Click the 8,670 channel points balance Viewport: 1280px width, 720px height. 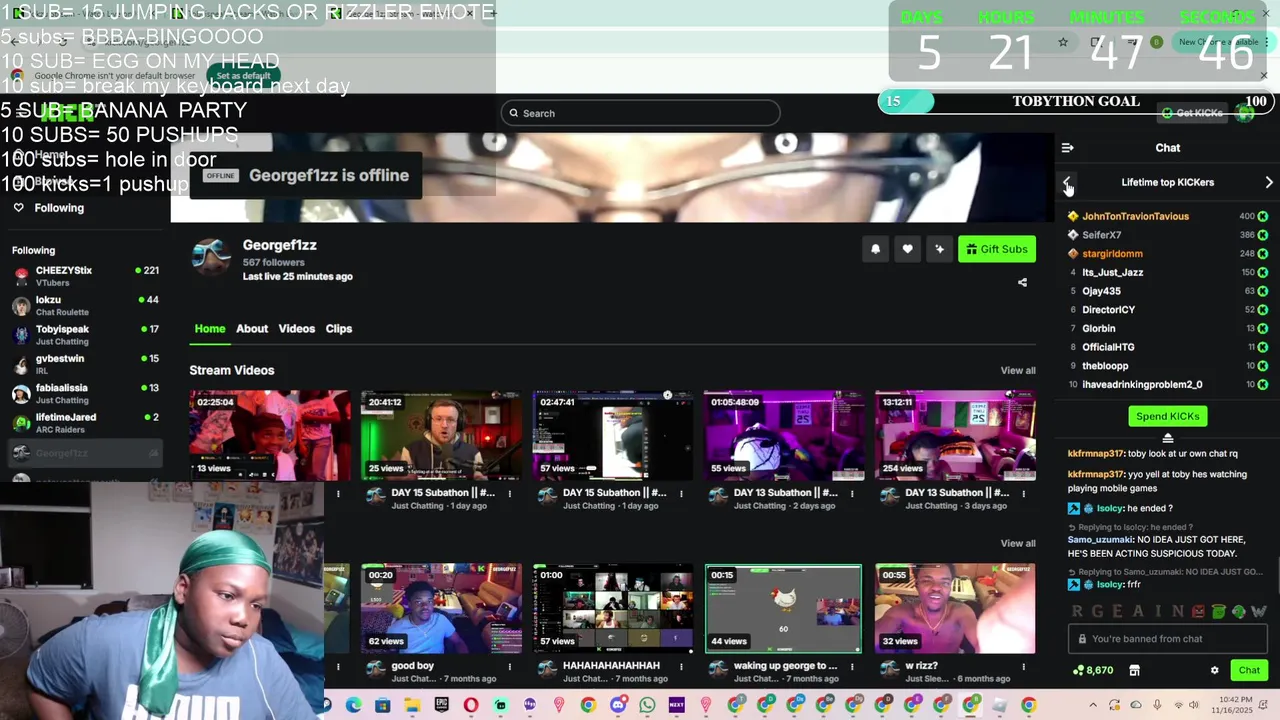coord(1093,671)
